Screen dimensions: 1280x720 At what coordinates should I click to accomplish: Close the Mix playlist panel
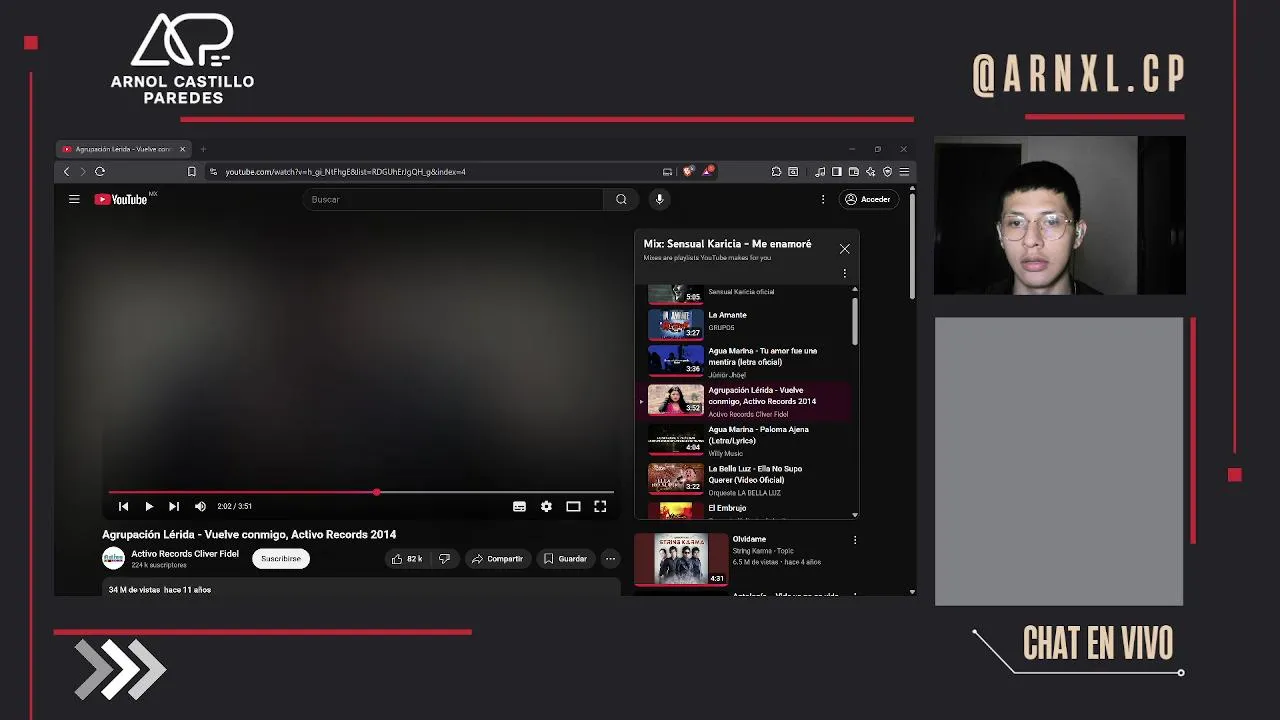click(845, 249)
